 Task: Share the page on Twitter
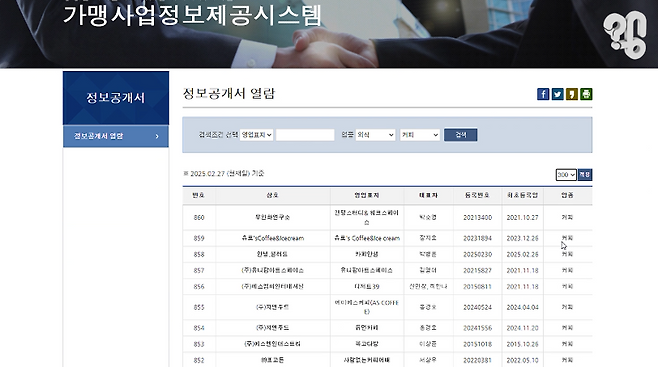557,94
